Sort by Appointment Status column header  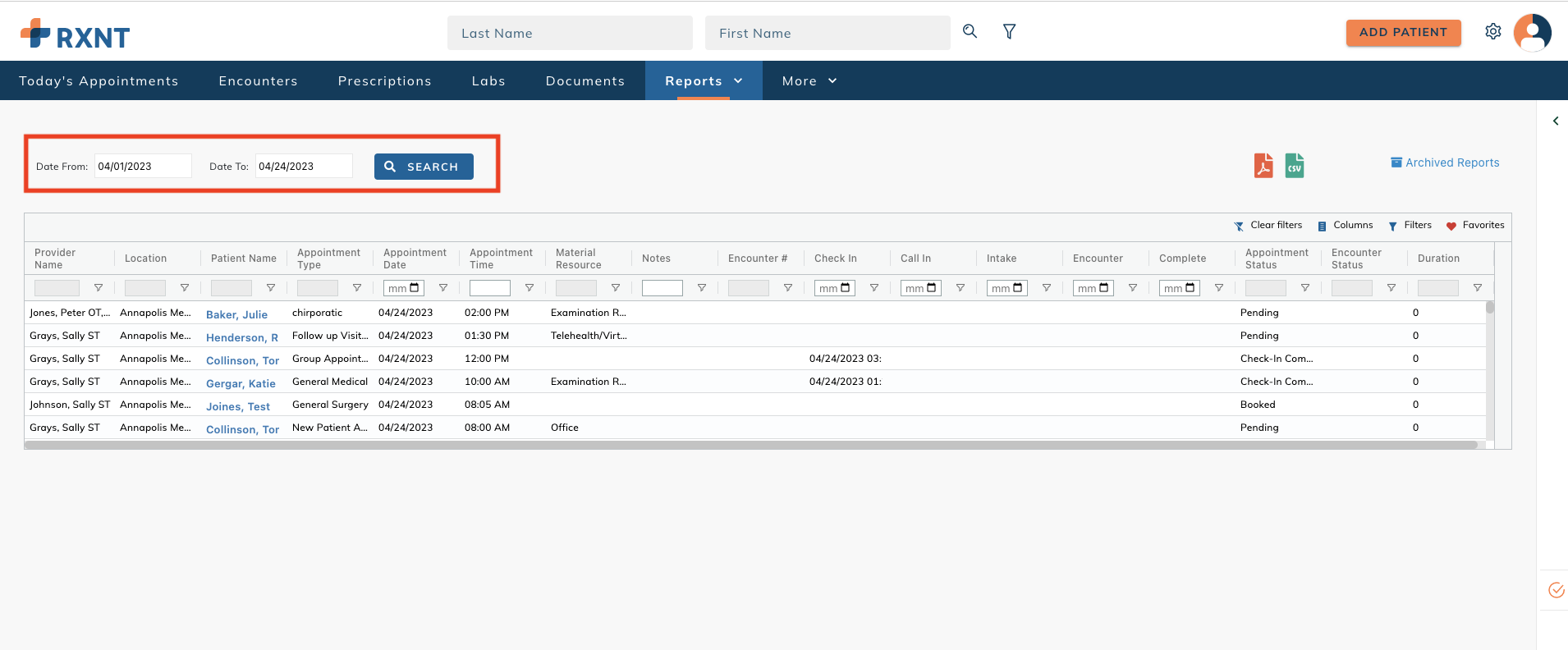click(x=1277, y=259)
